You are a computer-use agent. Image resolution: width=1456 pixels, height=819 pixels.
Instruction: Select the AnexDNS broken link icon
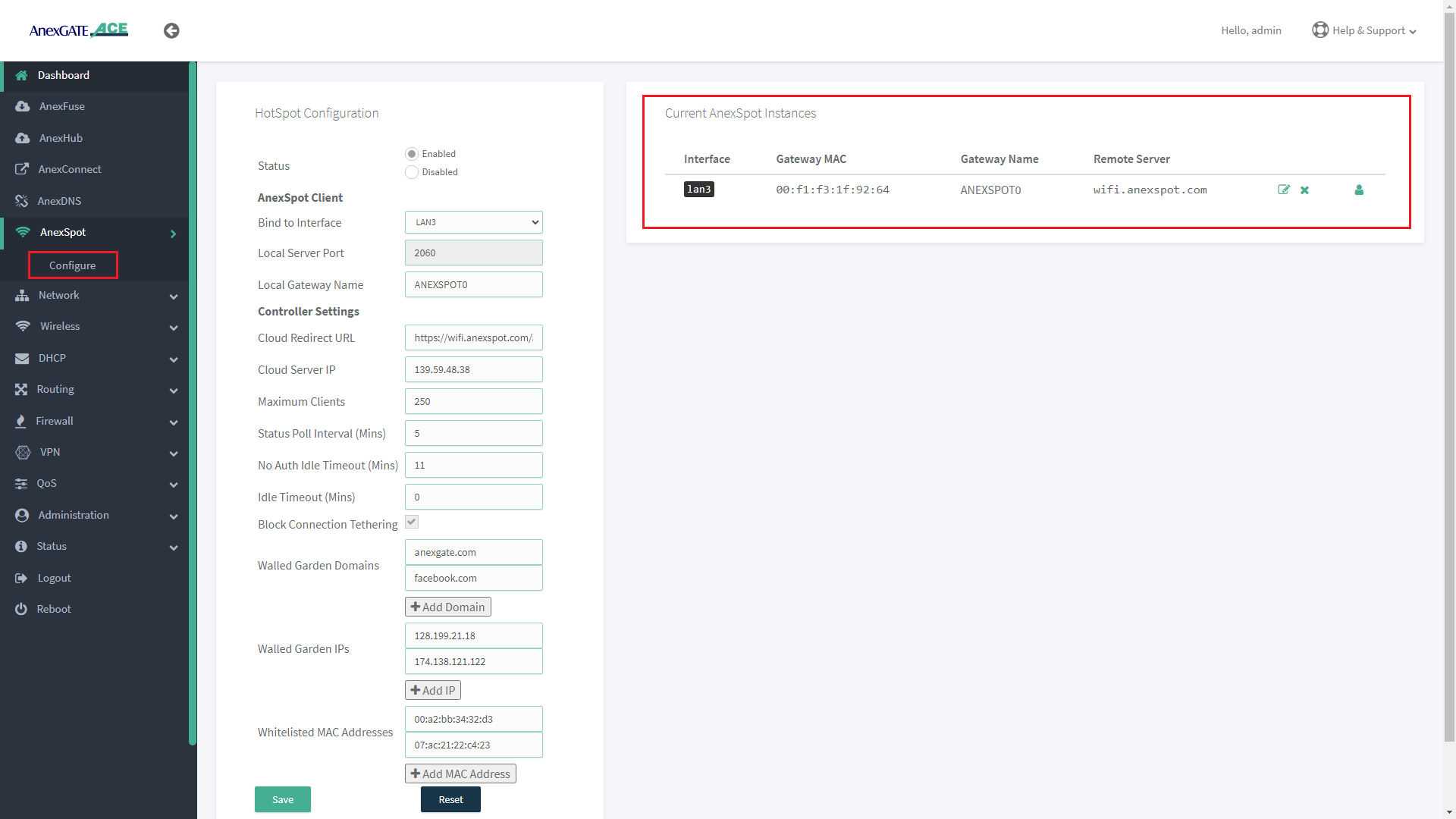point(23,201)
